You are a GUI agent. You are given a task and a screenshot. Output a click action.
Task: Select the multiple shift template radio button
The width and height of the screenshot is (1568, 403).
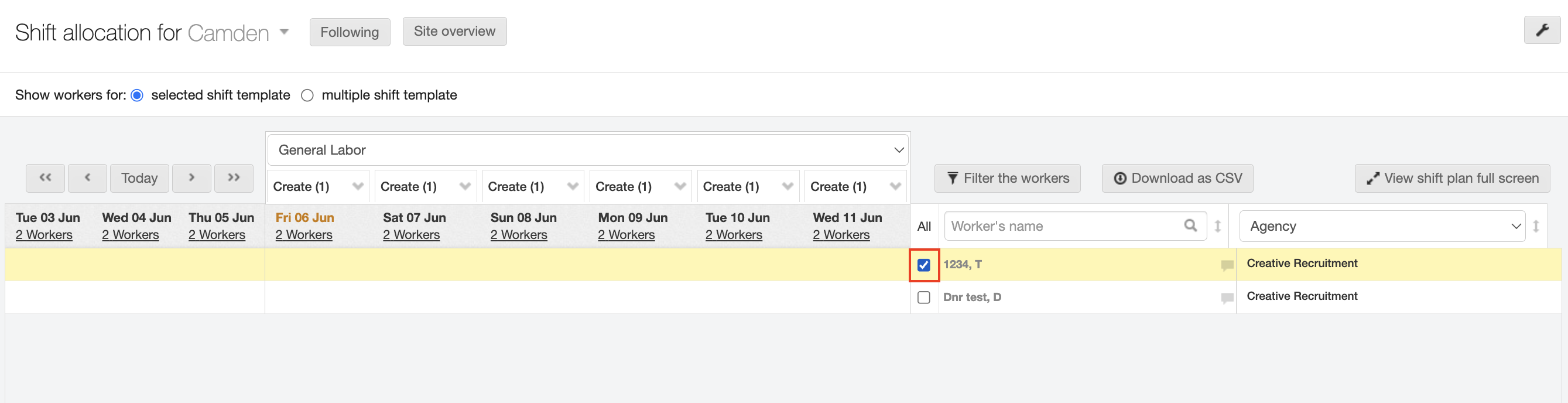307,95
